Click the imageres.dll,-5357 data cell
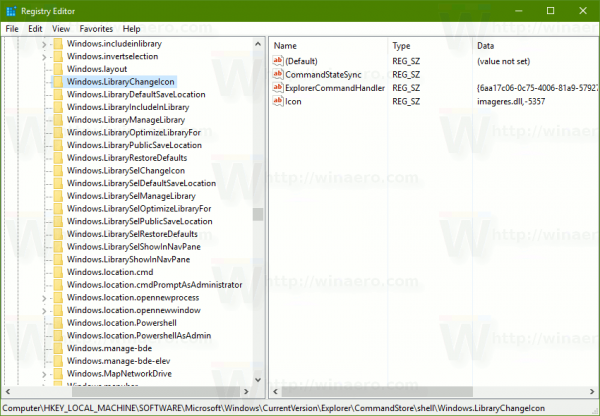The image size is (600, 416). coord(511,101)
